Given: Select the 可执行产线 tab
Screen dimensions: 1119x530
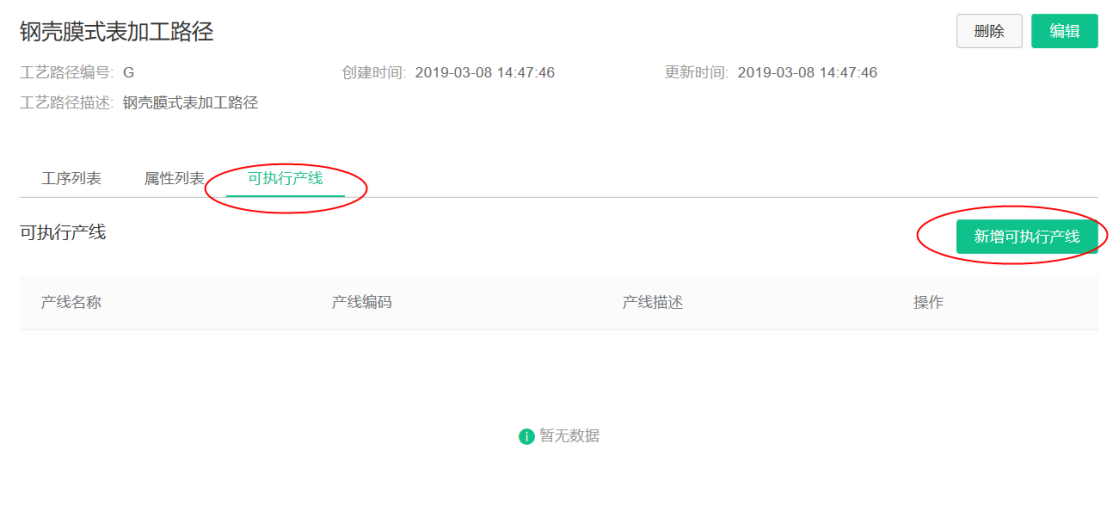Looking at the screenshot, I should tap(285, 178).
